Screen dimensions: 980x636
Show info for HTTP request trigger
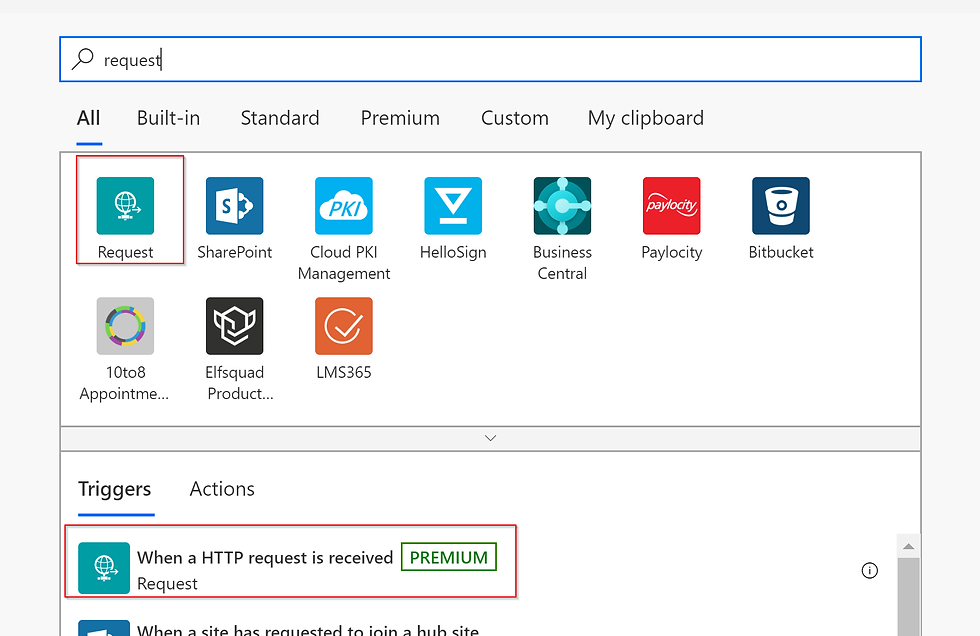[869, 570]
